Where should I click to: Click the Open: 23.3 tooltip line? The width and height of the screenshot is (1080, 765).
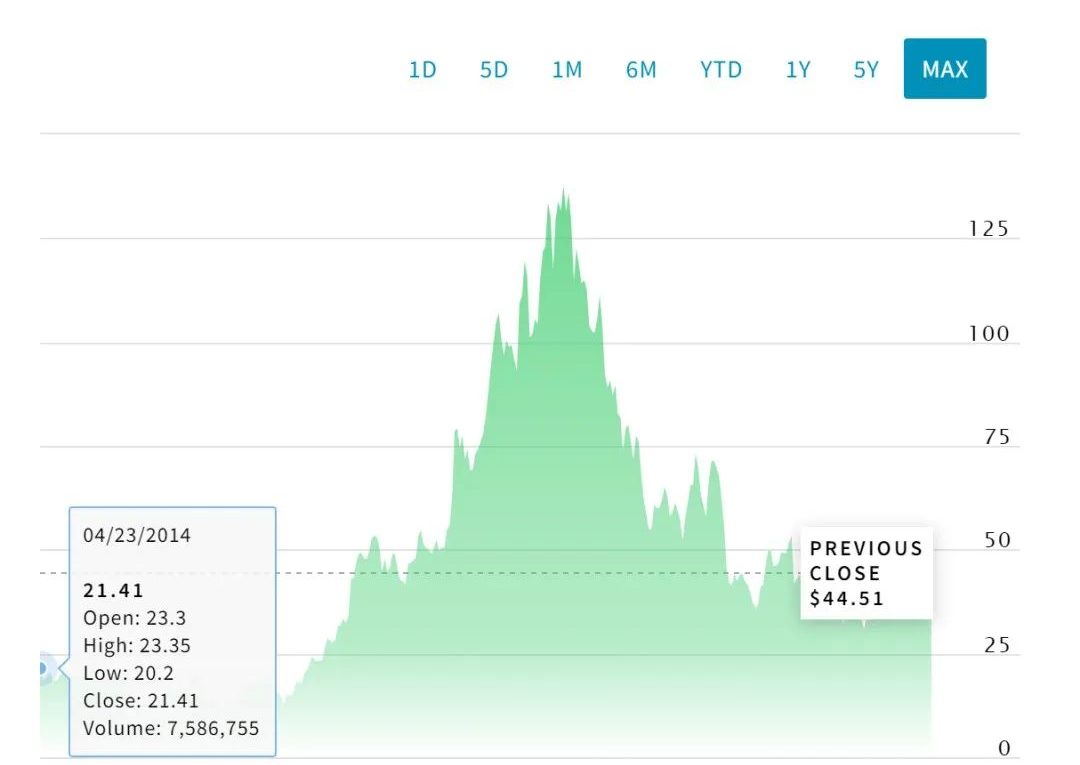(133, 618)
